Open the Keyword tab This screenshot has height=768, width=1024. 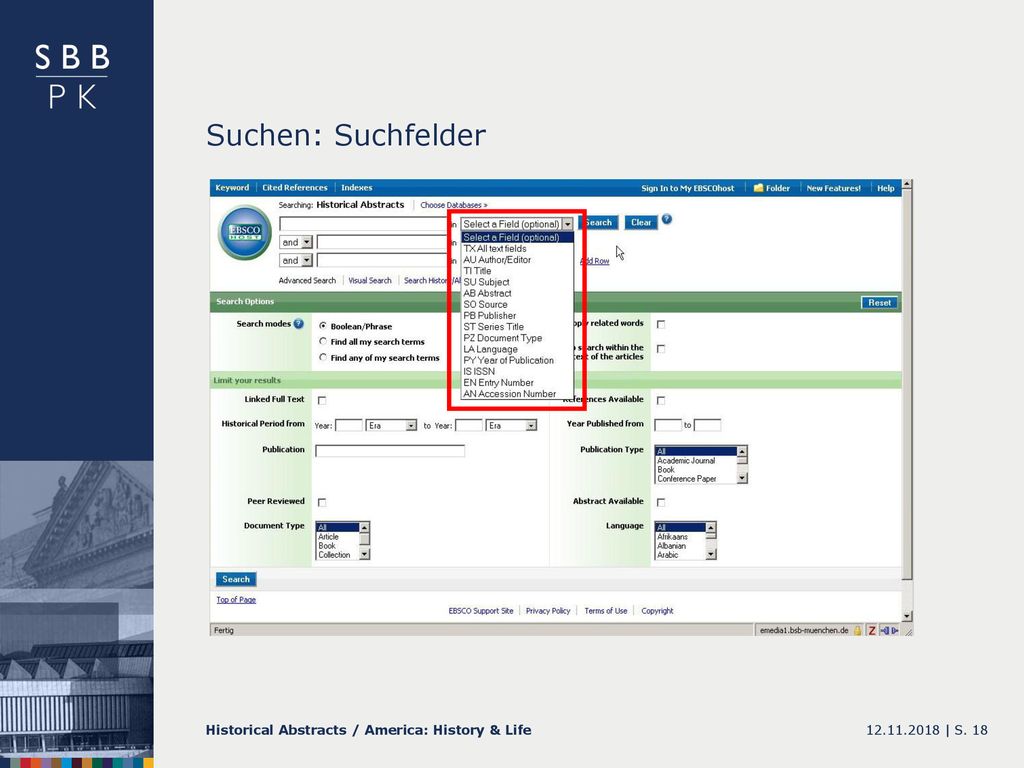coord(232,187)
